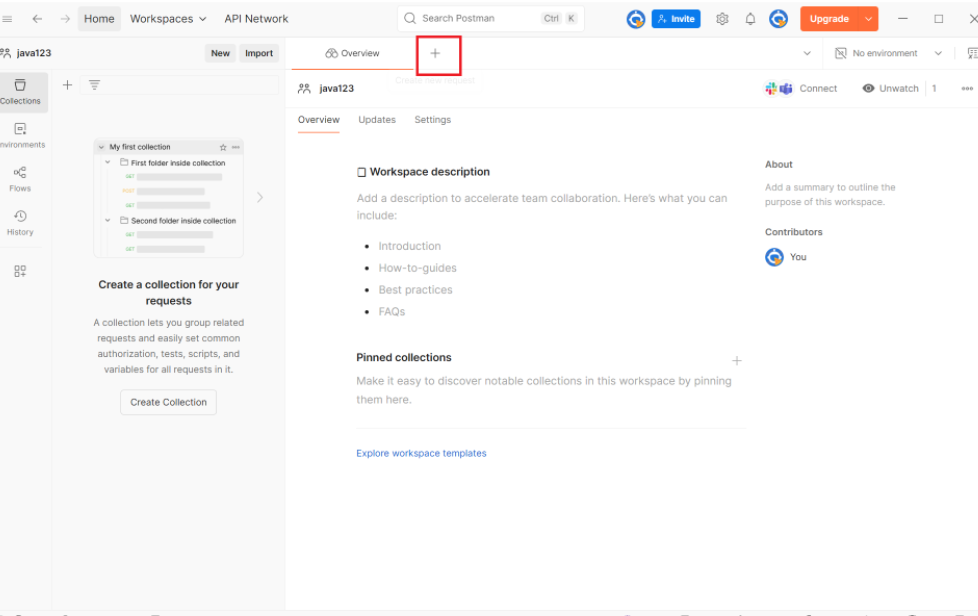Select the Overview request tab
This screenshot has width=978, height=616.
(x=352, y=53)
